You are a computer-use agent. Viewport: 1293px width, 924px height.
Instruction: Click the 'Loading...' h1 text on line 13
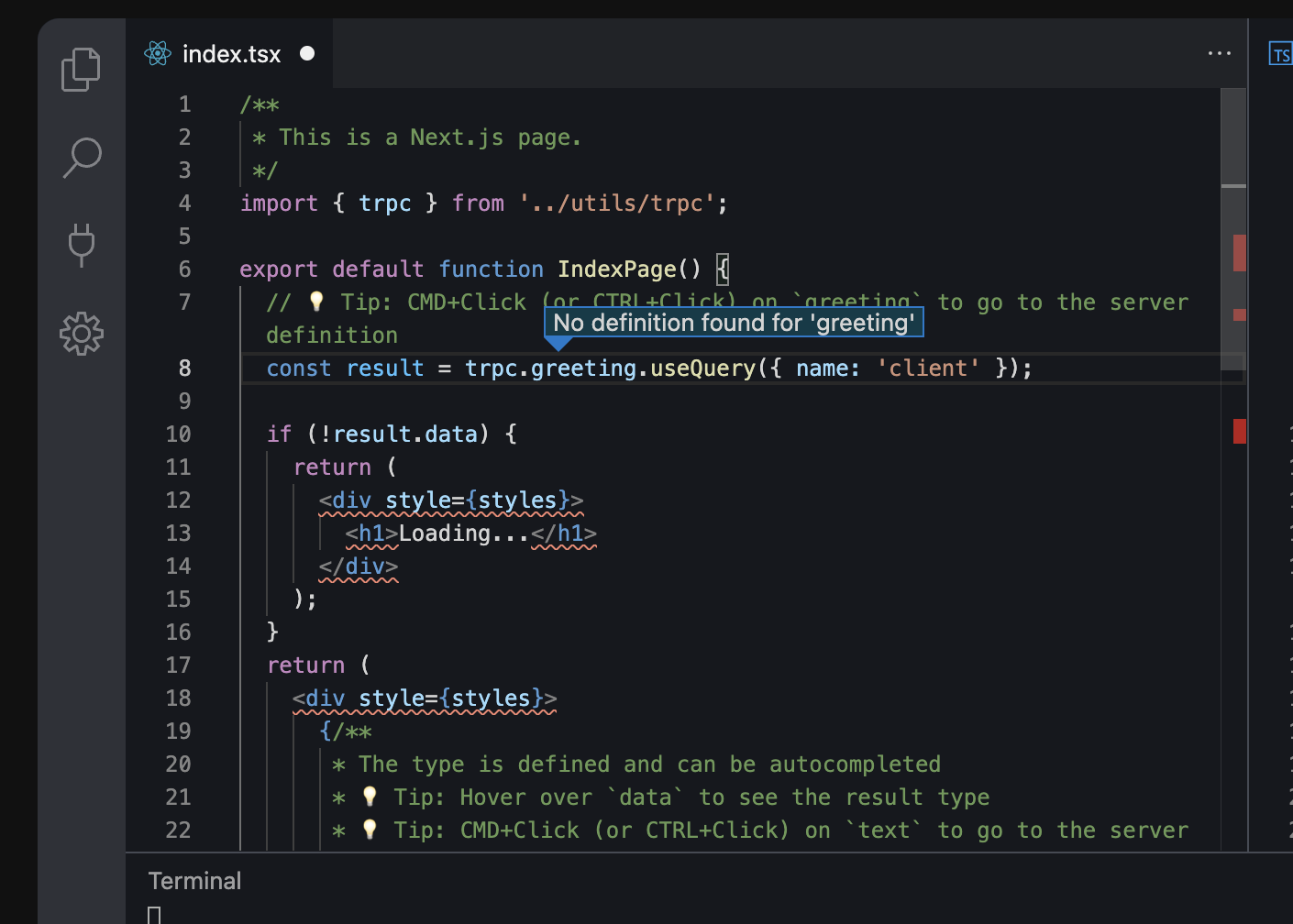(x=462, y=533)
